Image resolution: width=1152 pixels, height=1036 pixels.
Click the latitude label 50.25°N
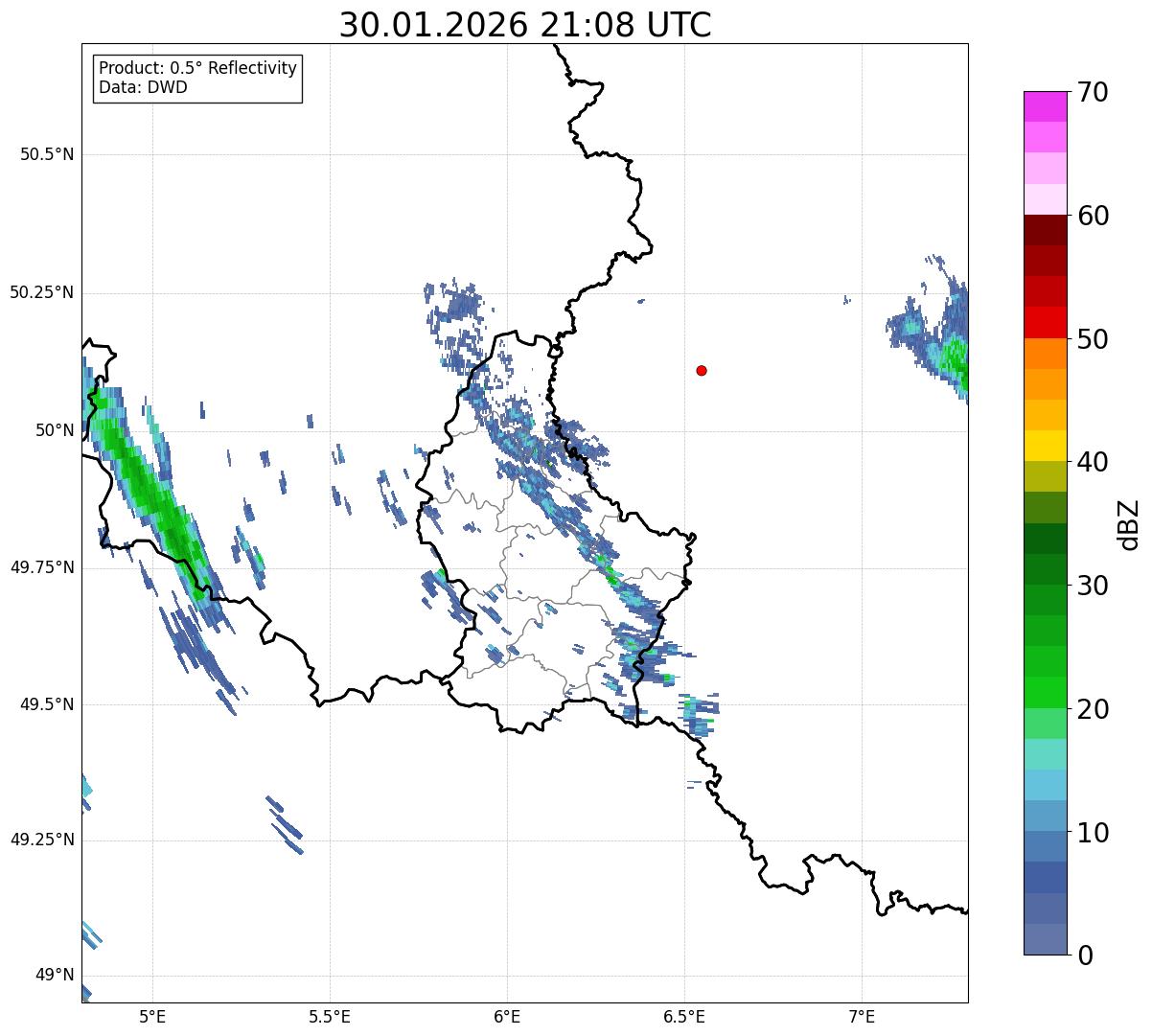coord(41,292)
